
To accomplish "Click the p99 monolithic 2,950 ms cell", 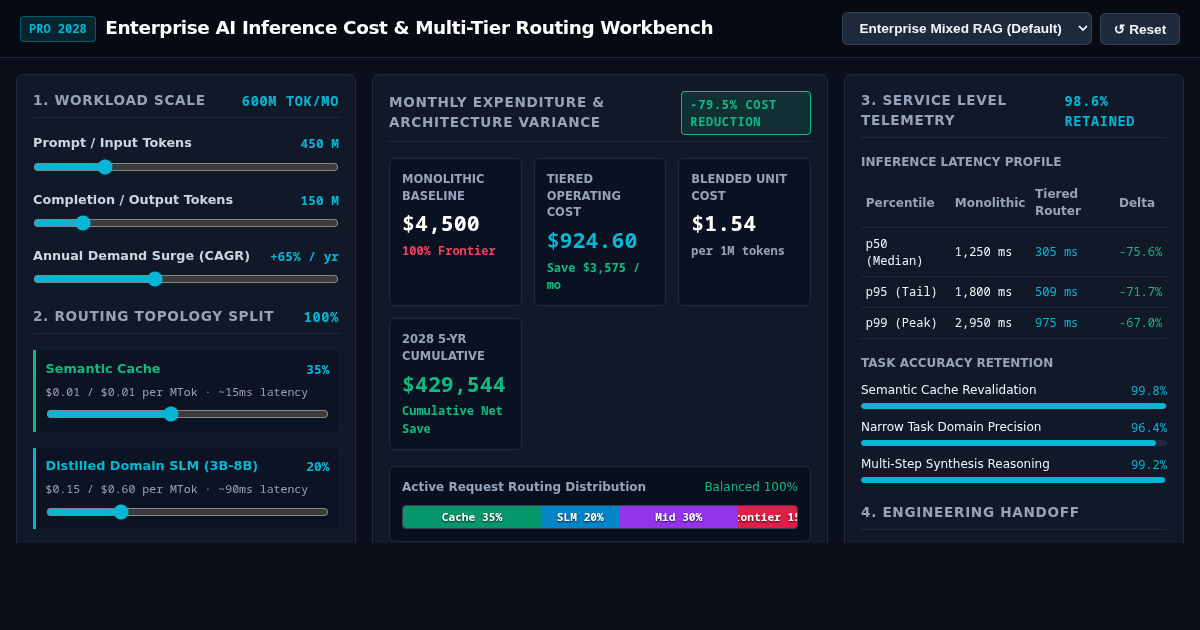I will [x=983, y=323].
